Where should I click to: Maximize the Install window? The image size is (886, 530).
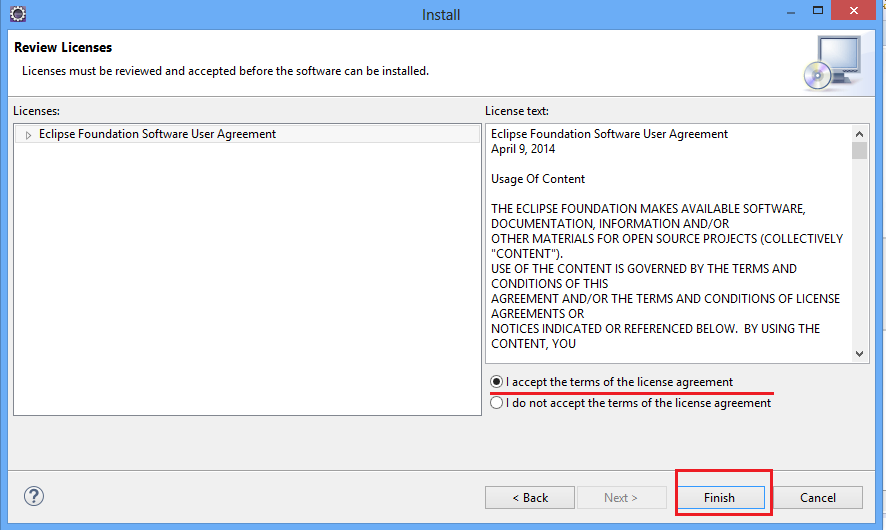click(x=818, y=11)
